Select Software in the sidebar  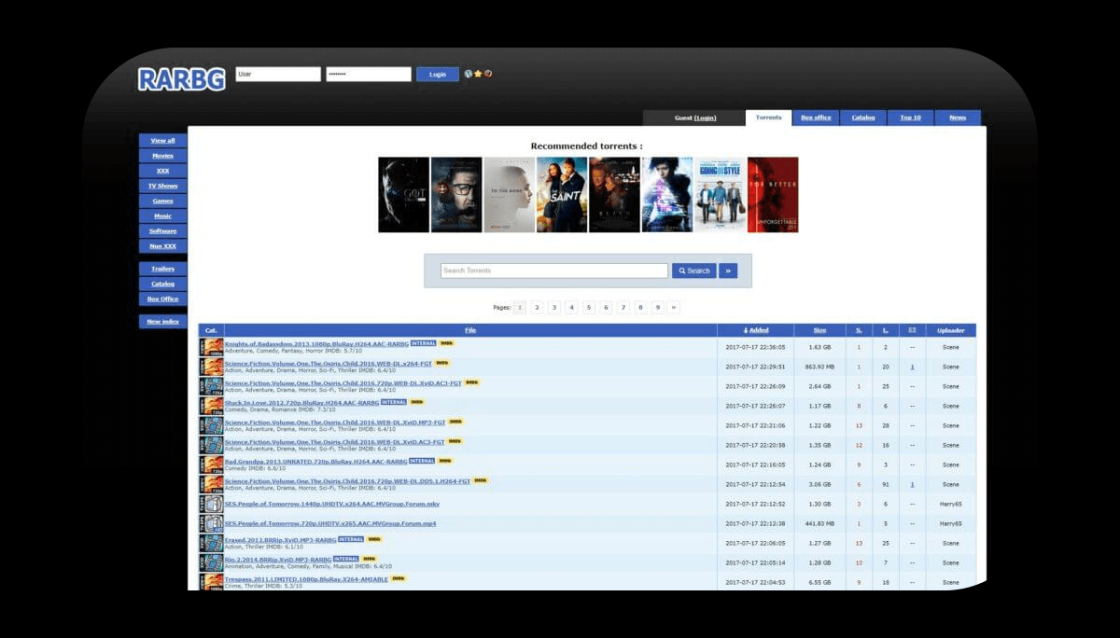[x=163, y=231]
